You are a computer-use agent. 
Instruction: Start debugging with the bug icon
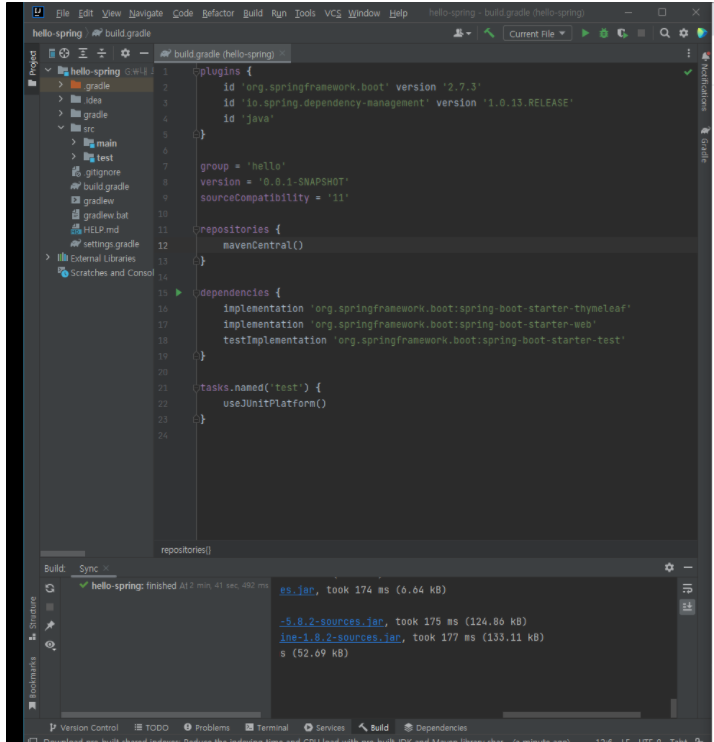604,33
